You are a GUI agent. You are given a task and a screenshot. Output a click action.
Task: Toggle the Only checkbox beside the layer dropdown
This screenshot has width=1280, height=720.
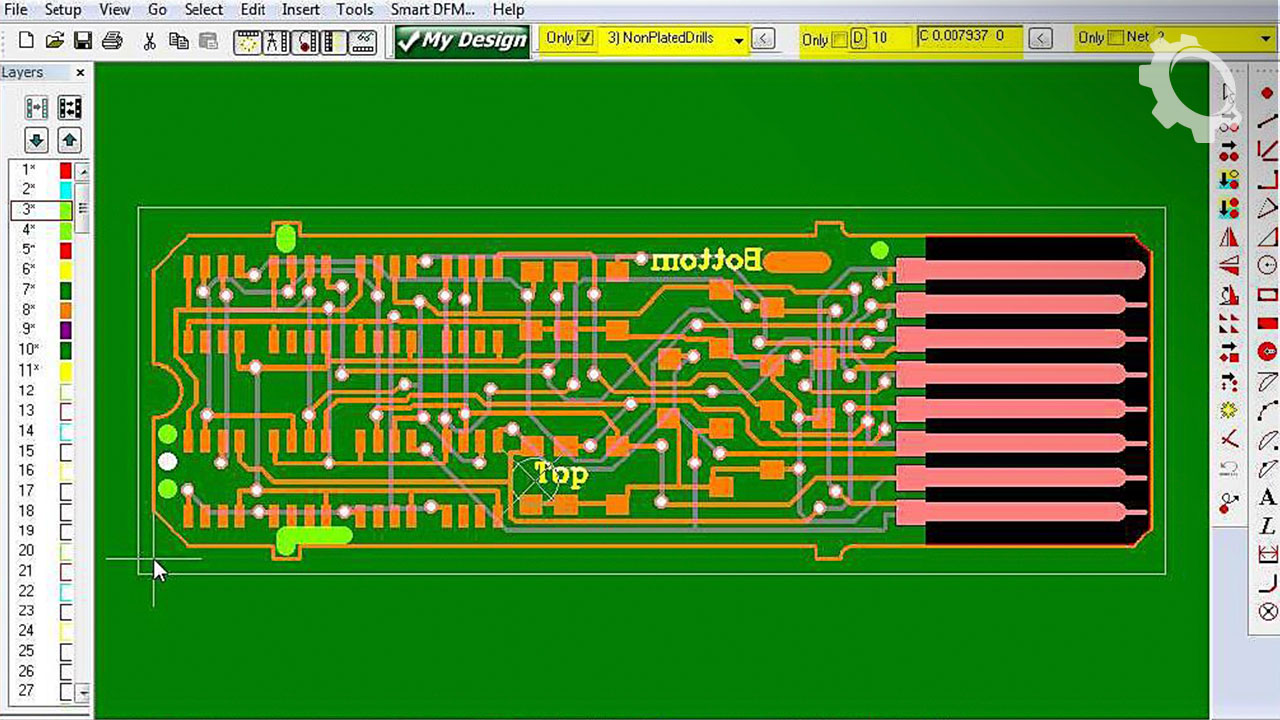click(x=585, y=38)
